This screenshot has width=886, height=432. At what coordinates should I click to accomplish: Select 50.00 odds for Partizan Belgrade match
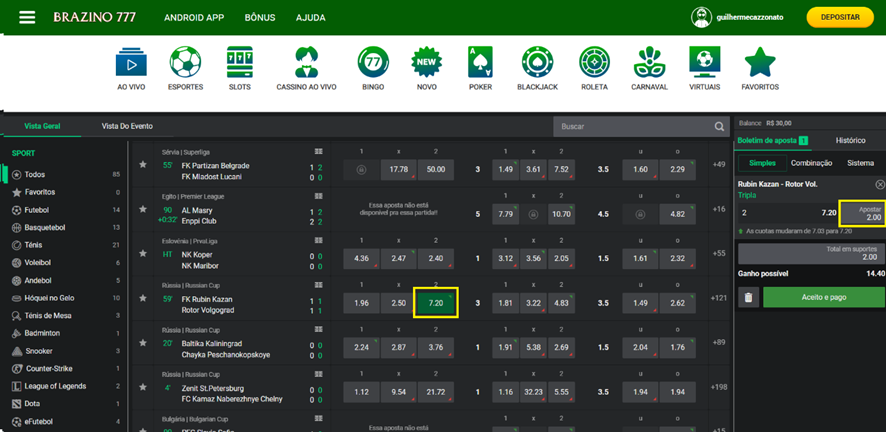[436, 169]
